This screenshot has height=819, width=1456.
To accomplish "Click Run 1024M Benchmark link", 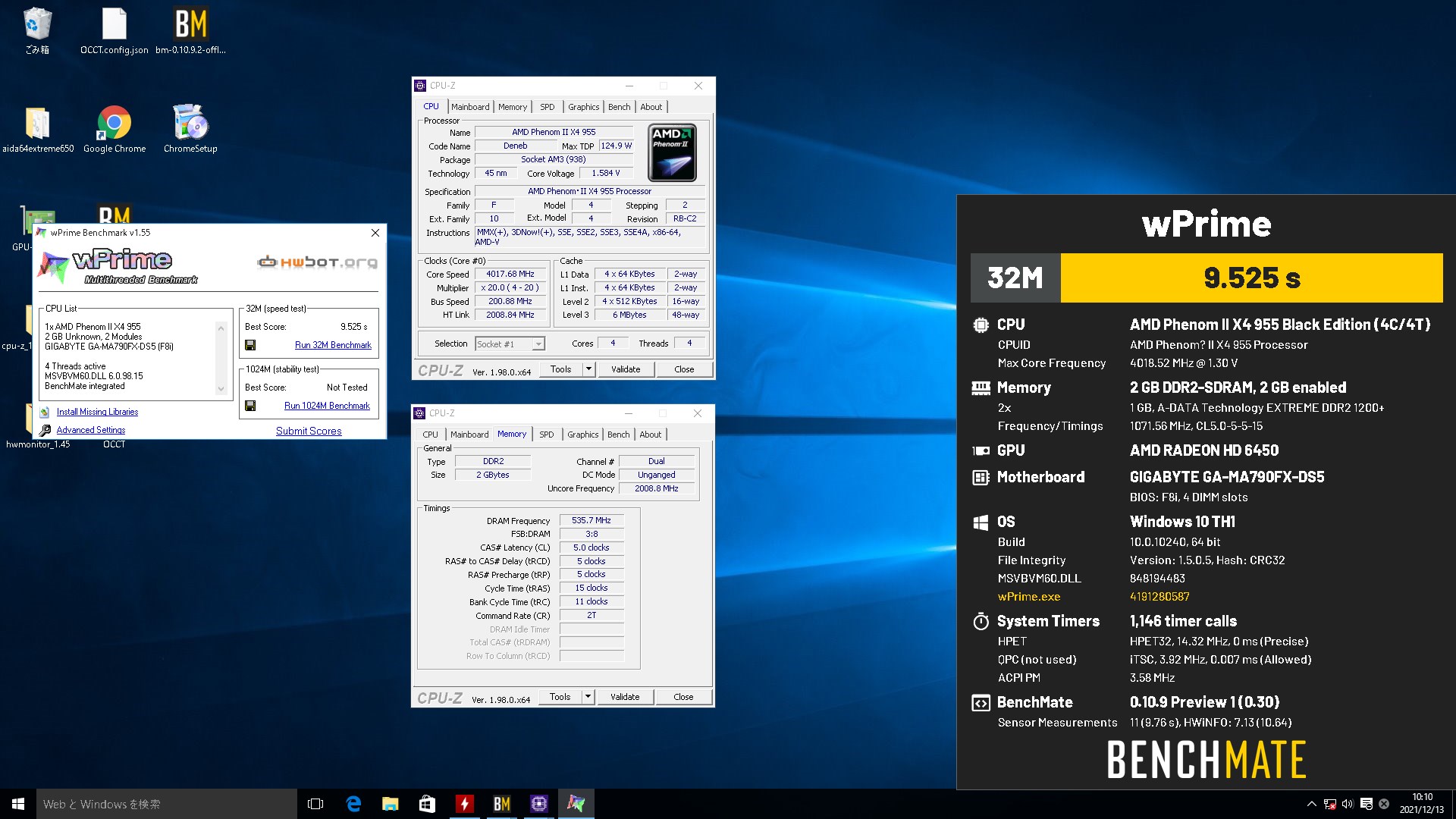I will click(x=327, y=406).
